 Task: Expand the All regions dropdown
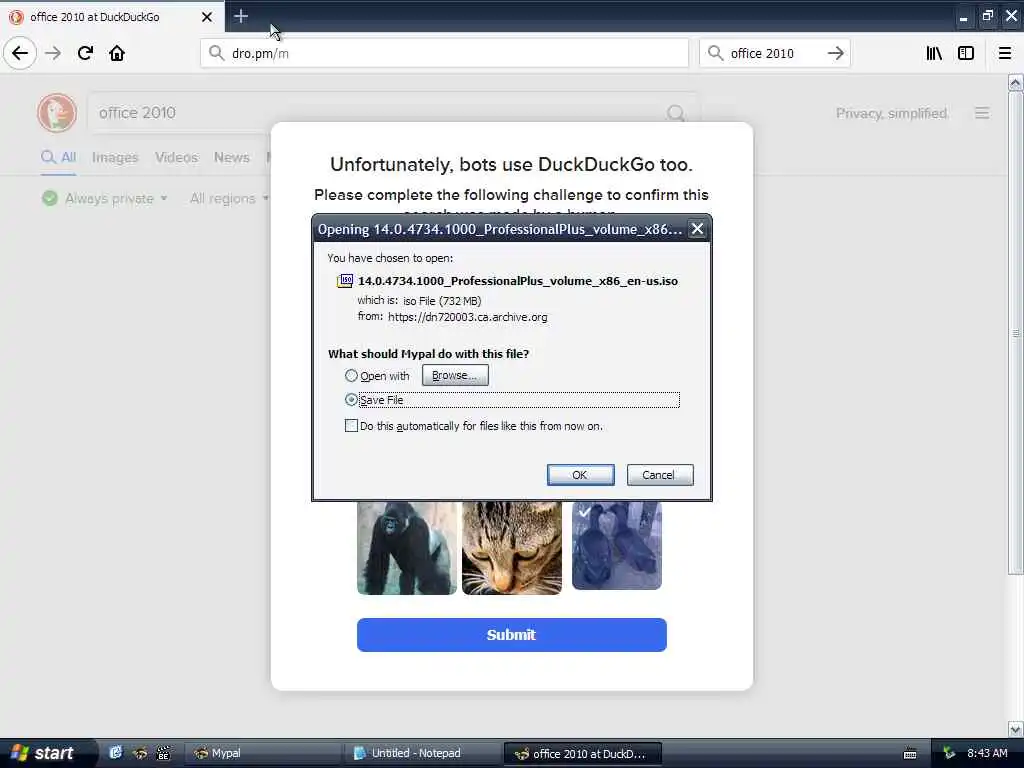click(x=229, y=199)
